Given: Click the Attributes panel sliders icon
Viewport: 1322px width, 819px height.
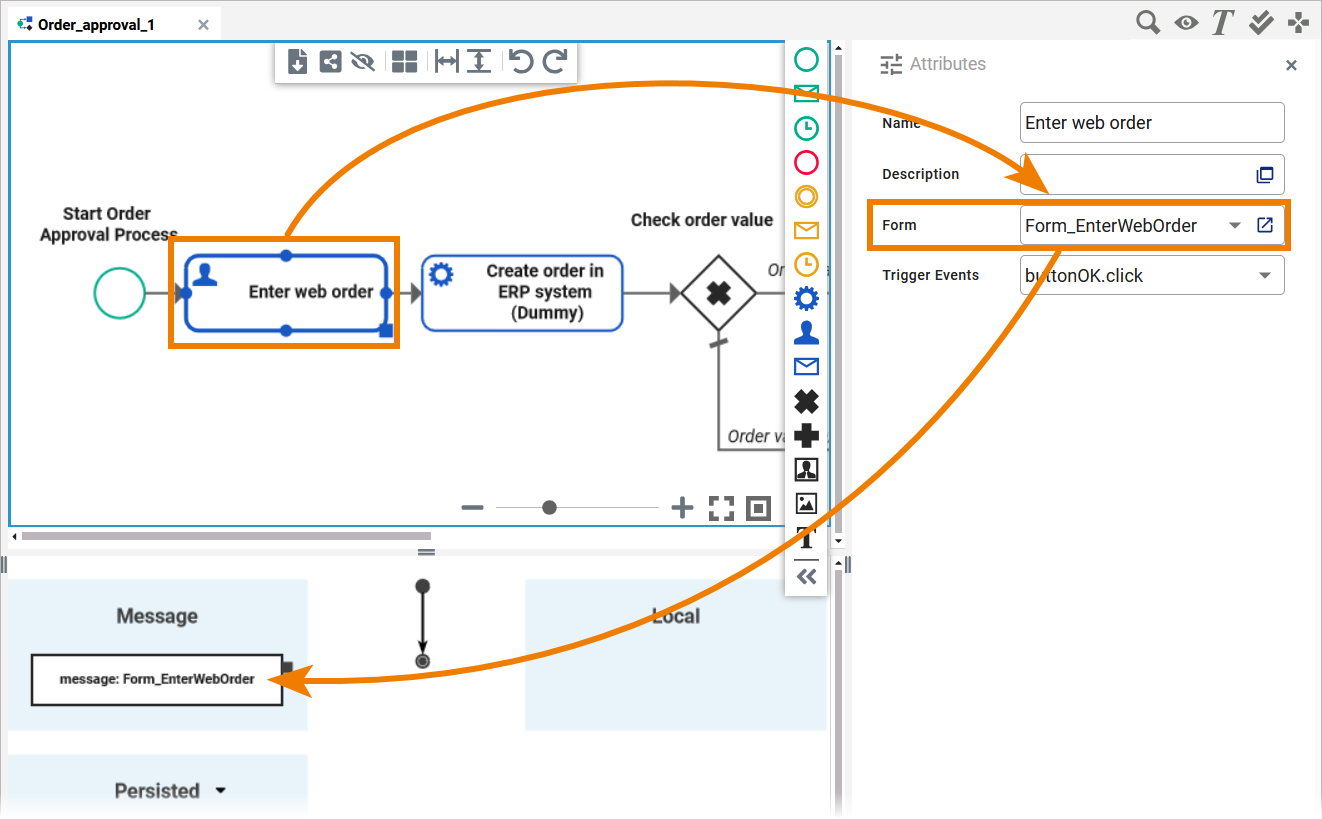Looking at the screenshot, I should tap(891, 64).
